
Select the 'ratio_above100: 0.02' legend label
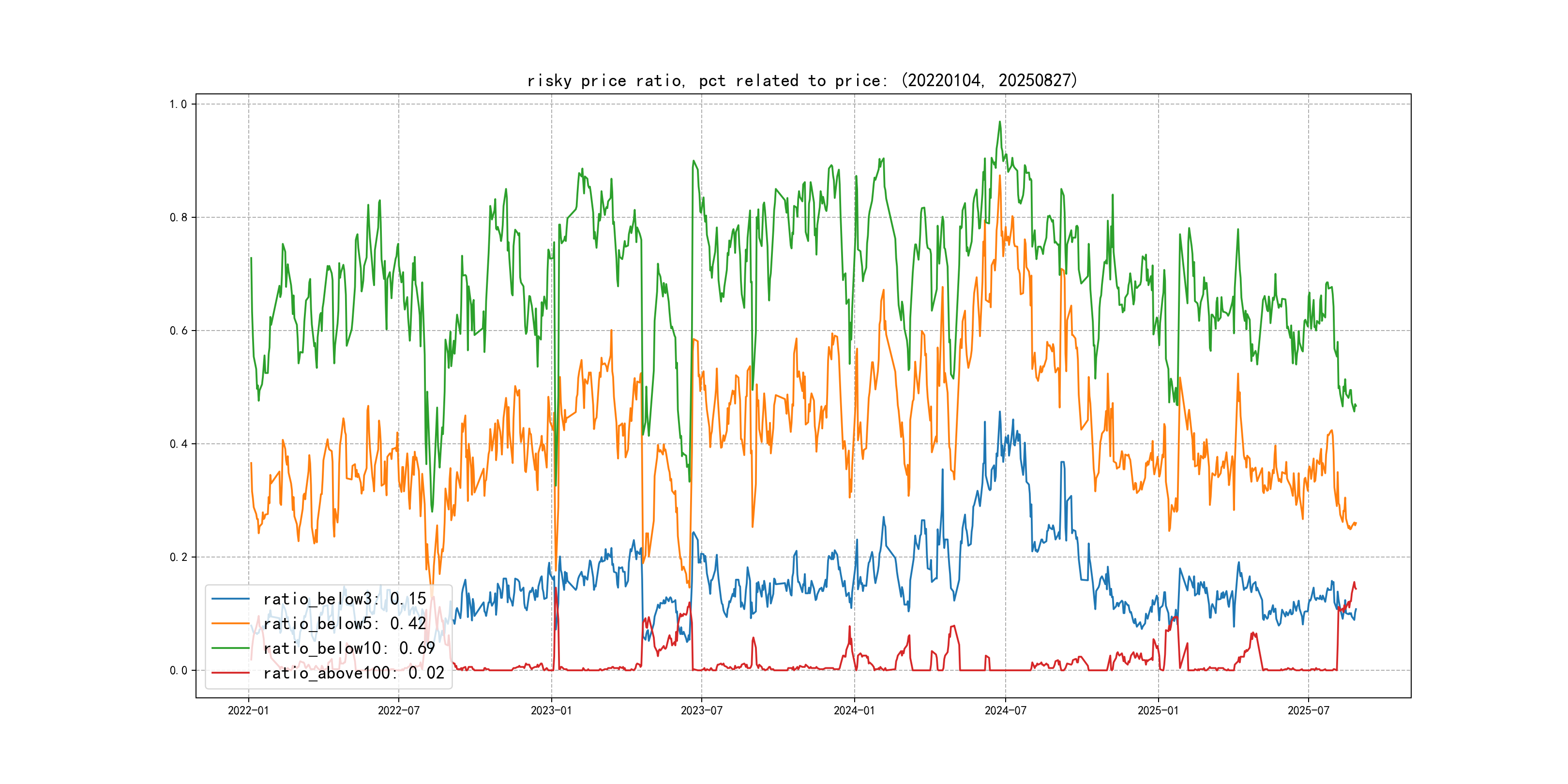pos(354,673)
